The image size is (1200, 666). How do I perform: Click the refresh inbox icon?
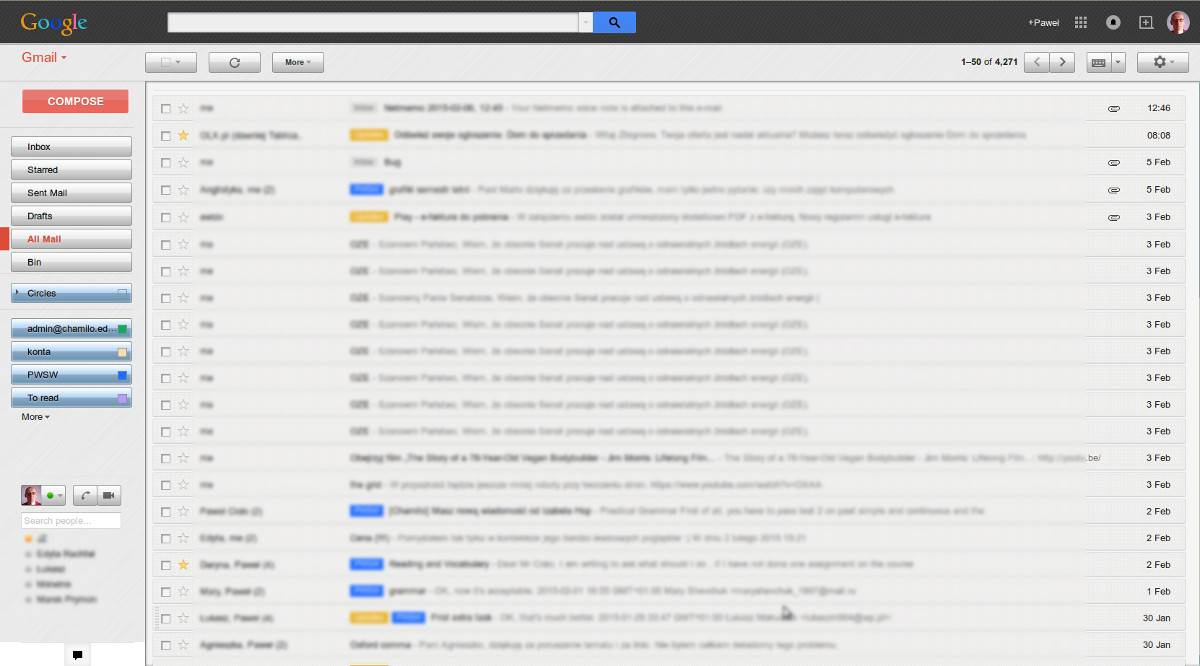coord(234,62)
